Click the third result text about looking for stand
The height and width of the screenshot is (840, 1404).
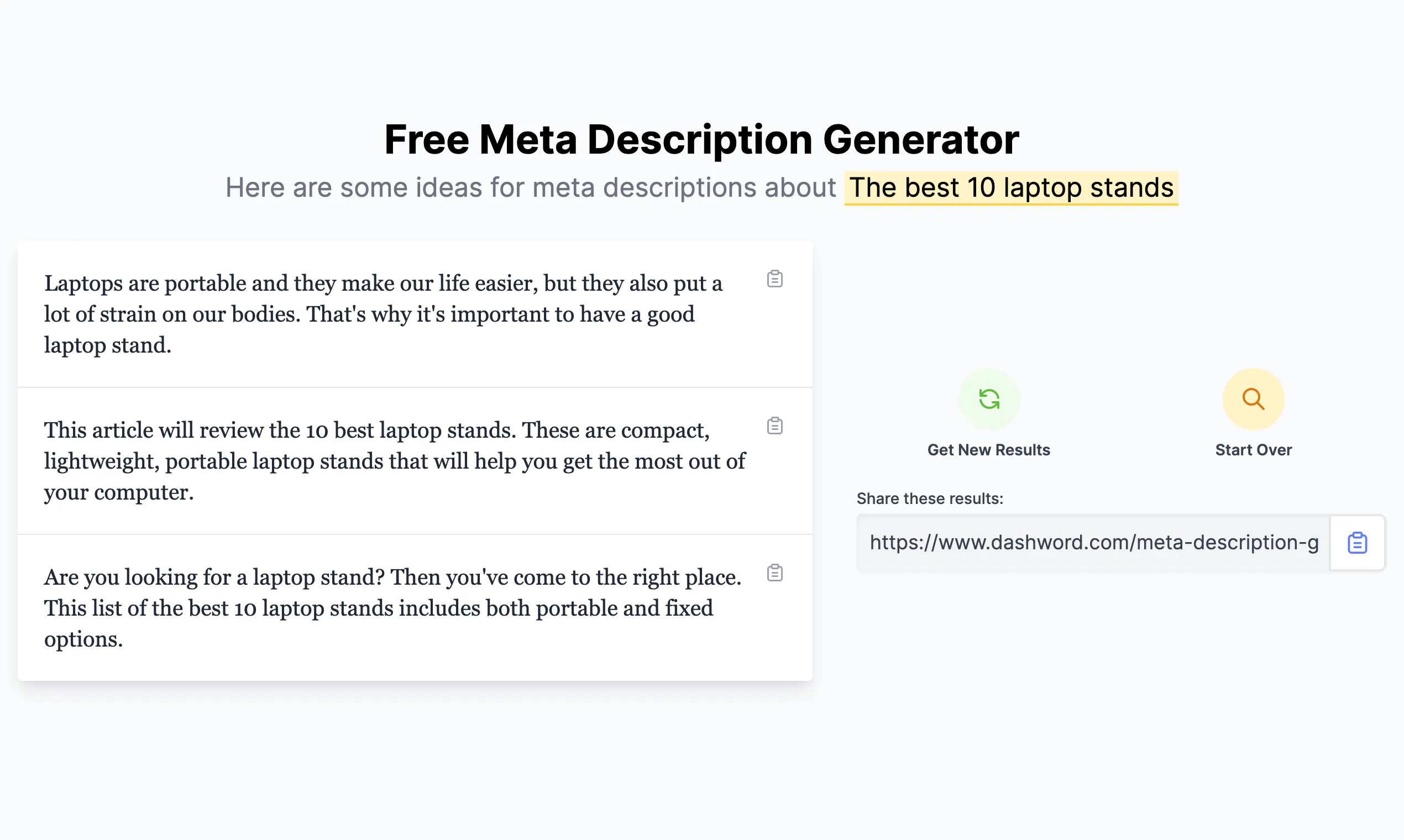(394, 608)
